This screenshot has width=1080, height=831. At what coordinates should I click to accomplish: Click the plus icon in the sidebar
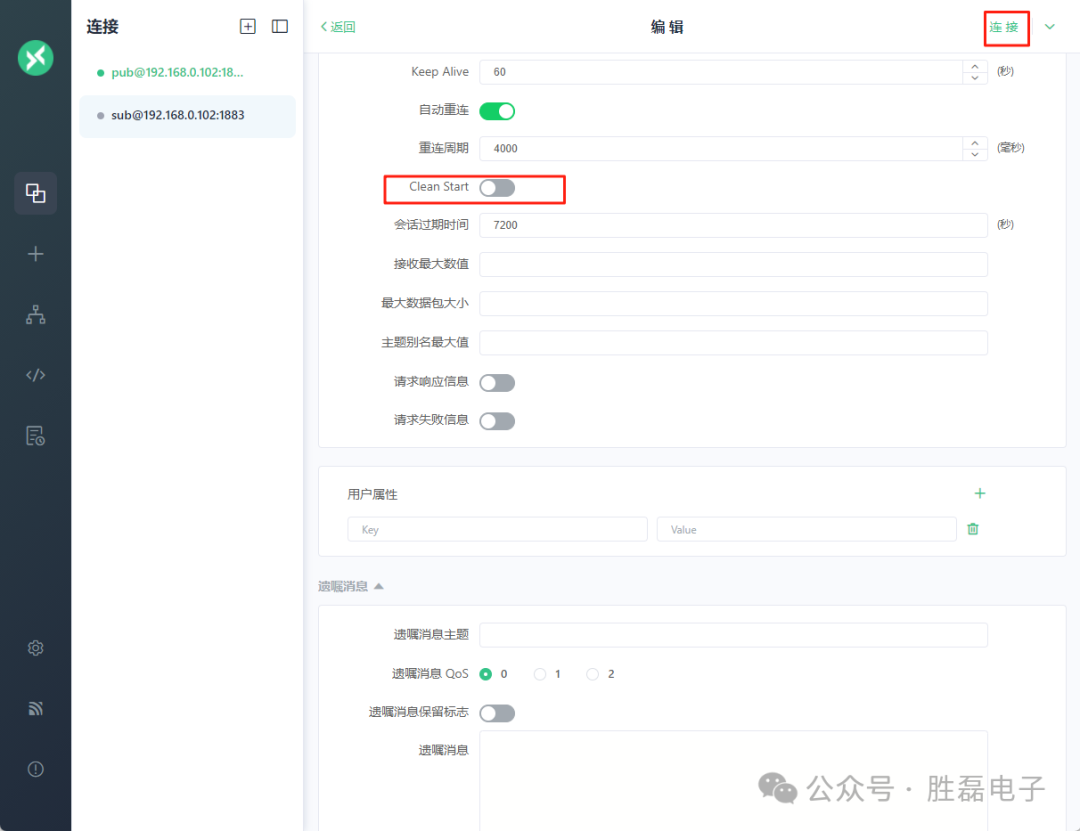point(35,254)
